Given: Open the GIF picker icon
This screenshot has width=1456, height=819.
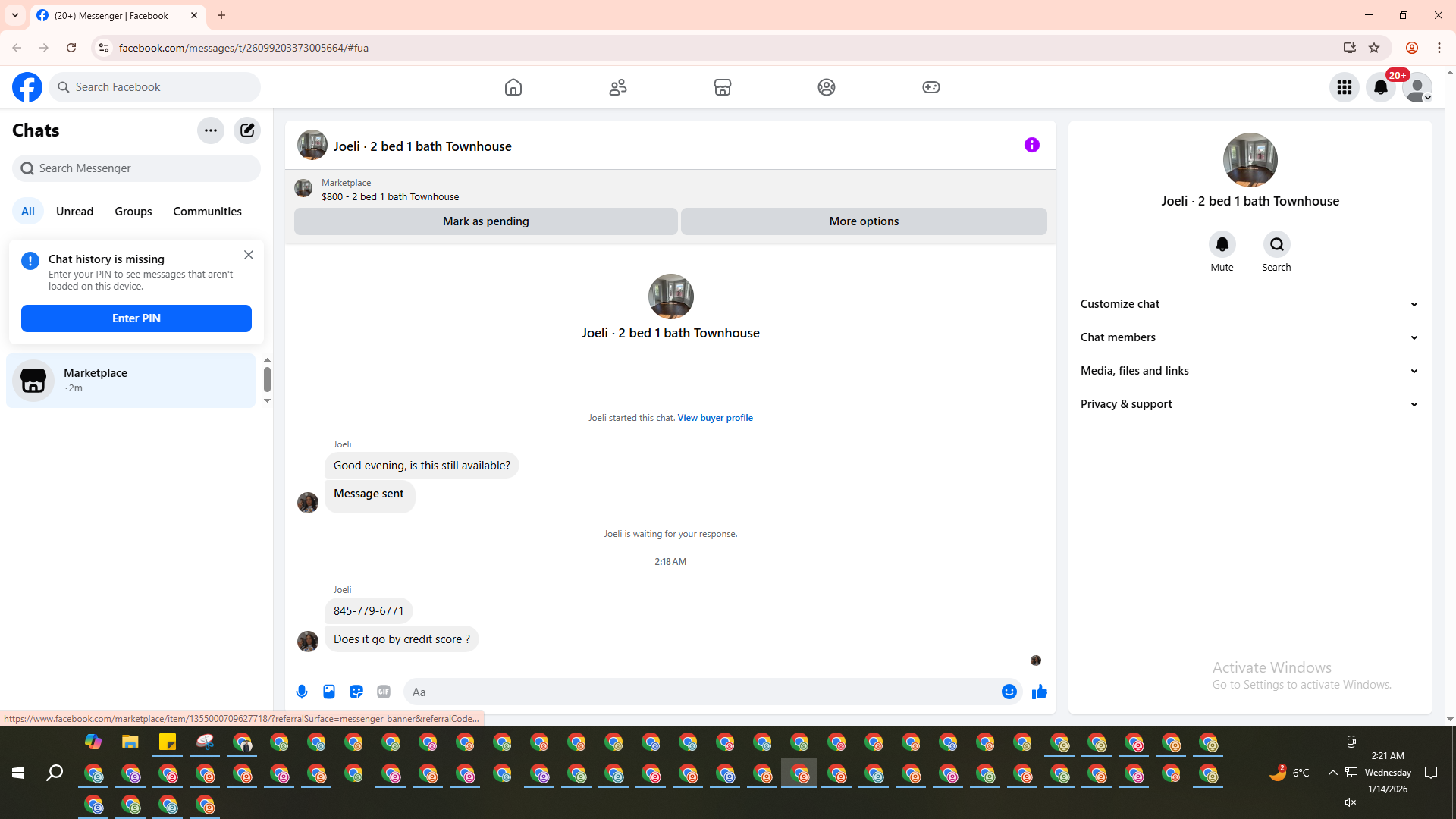Looking at the screenshot, I should click(x=384, y=692).
